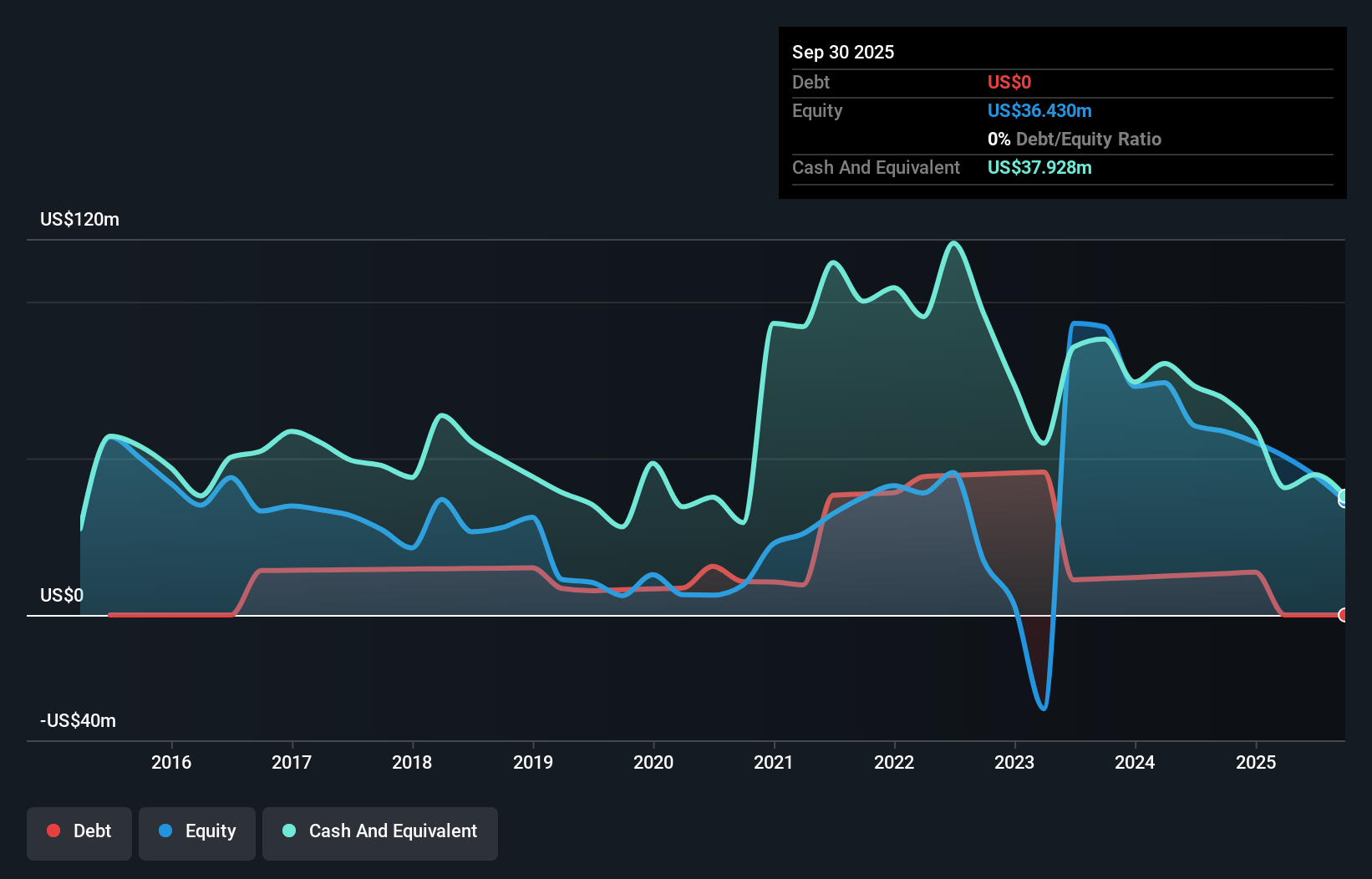
Task: Toggle the Cash And Equivalent legend button
Action: (380, 833)
